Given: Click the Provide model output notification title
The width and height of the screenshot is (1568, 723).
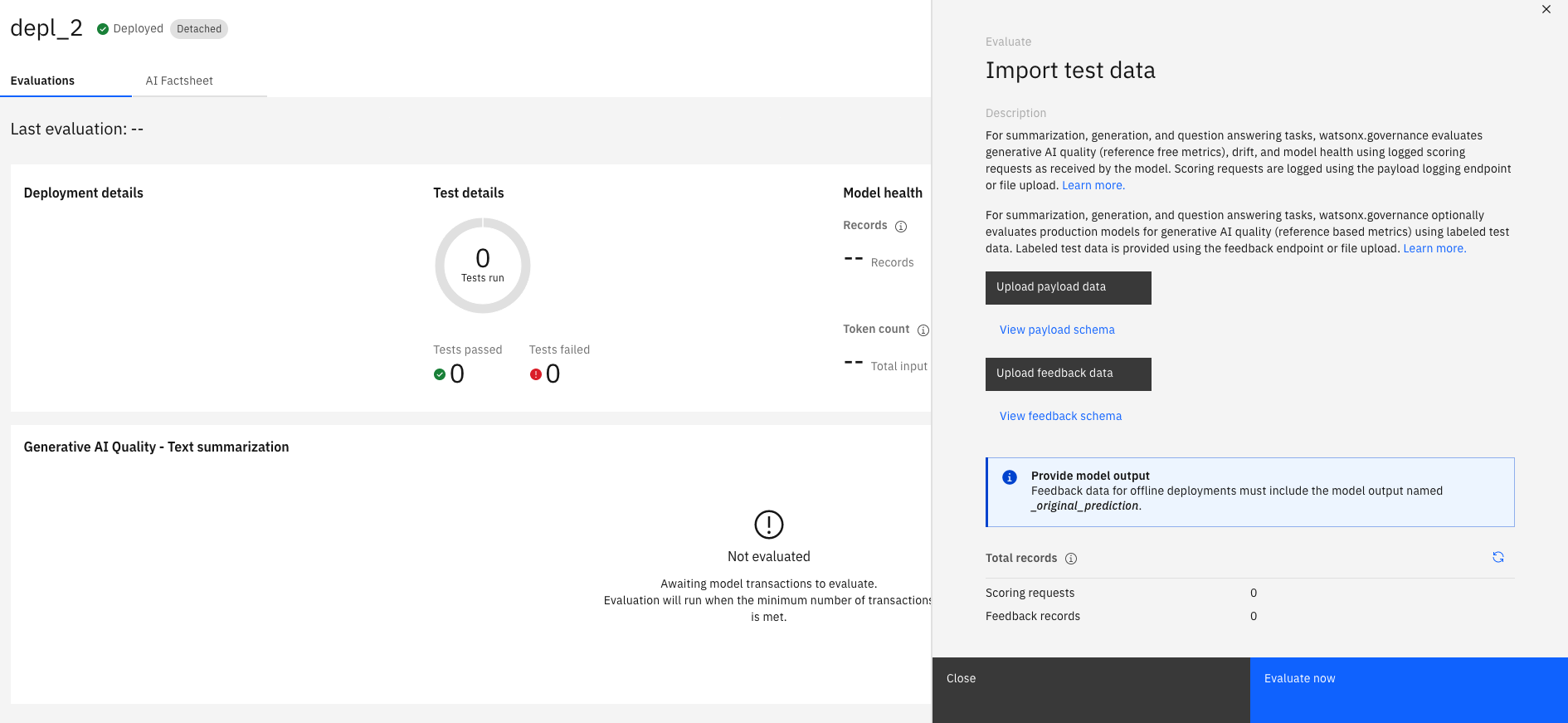Looking at the screenshot, I should tap(1090, 476).
